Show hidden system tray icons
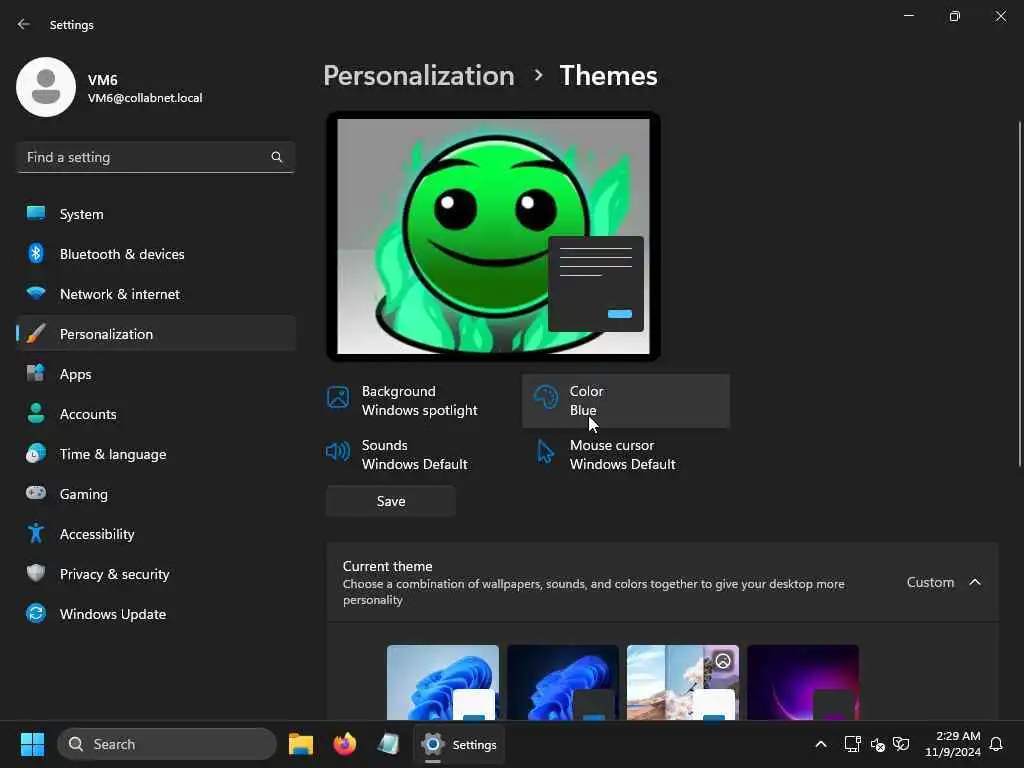Viewport: 1024px width, 768px height. 821,744
